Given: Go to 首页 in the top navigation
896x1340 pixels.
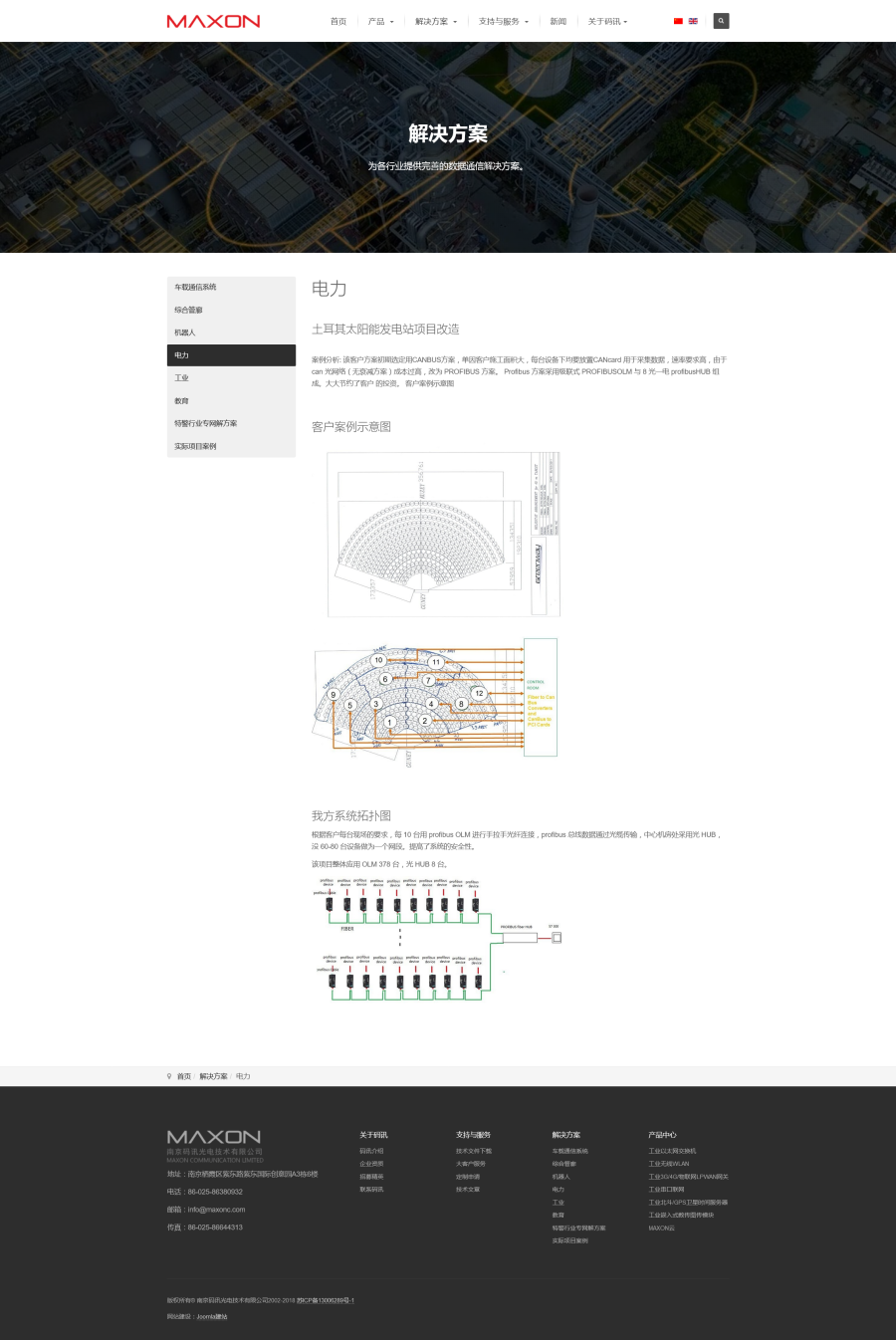Looking at the screenshot, I should pyautogui.click(x=338, y=21).
